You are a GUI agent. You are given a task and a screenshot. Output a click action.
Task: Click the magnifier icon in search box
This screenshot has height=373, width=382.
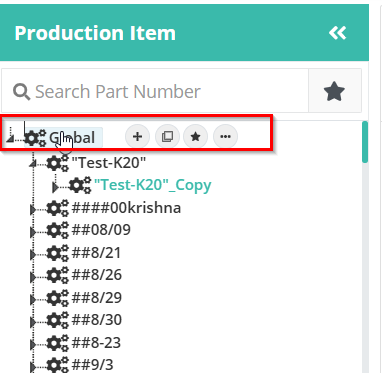pos(21,91)
